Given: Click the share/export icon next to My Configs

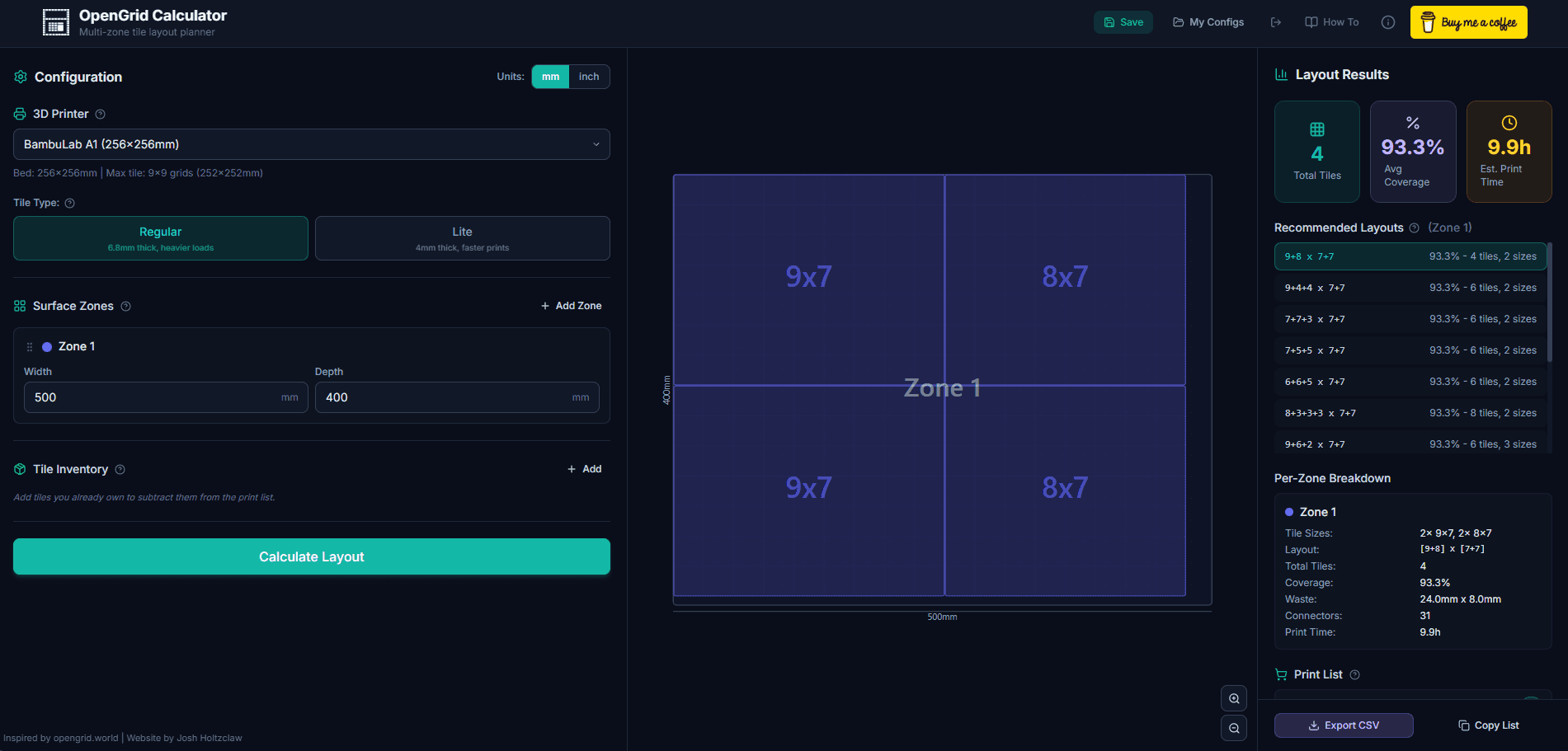Looking at the screenshot, I should (1275, 22).
